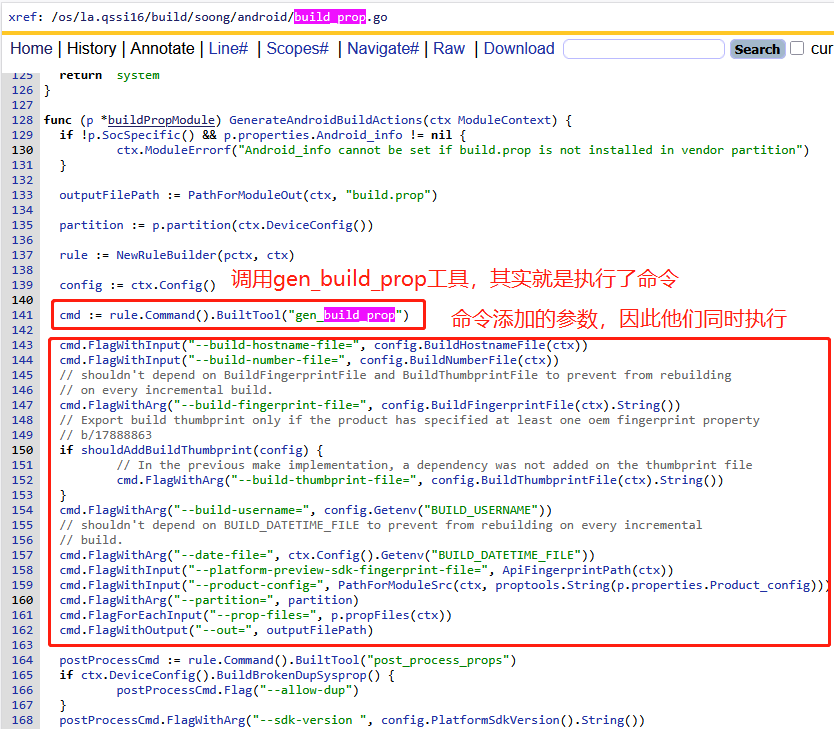Download the build_prop.go file
This screenshot has width=834, height=729.
point(519,49)
